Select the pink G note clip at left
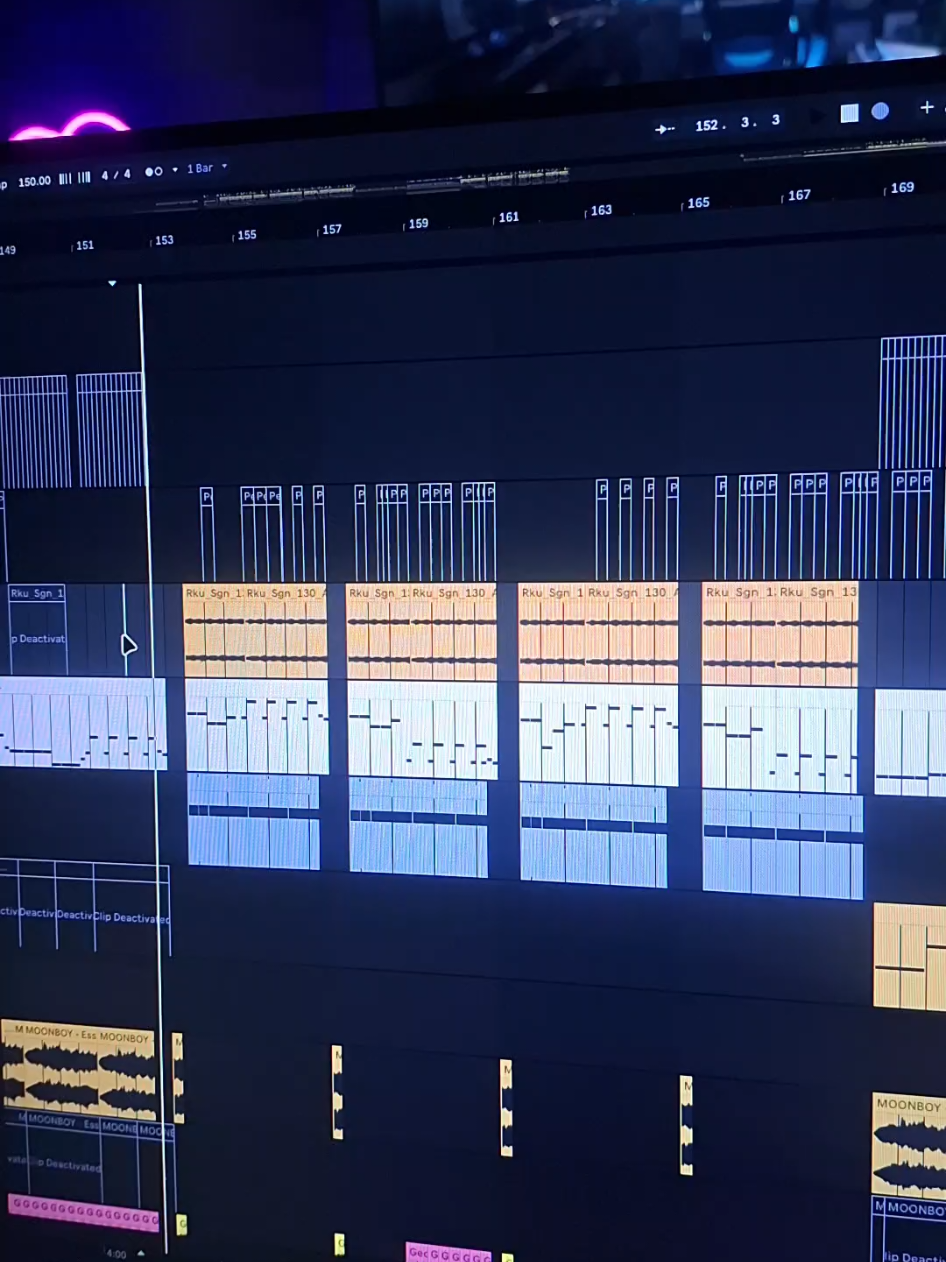This screenshot has height=1262, width=946. pyautogui.click(x=83, y=1212)
